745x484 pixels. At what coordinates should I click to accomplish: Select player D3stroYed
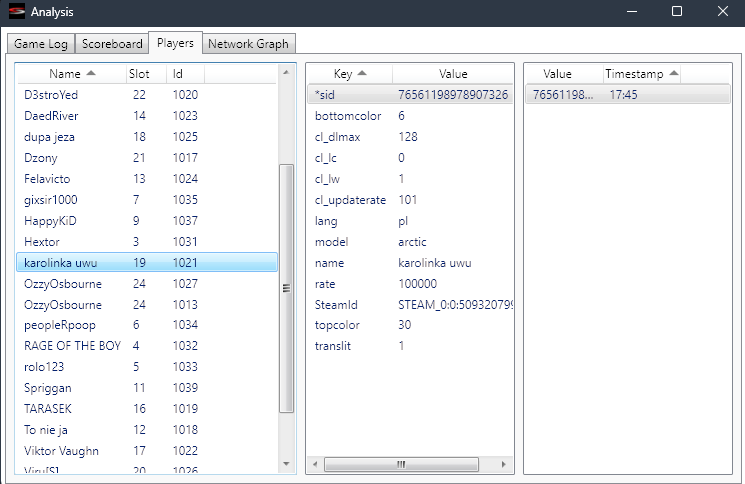point(147,95)
